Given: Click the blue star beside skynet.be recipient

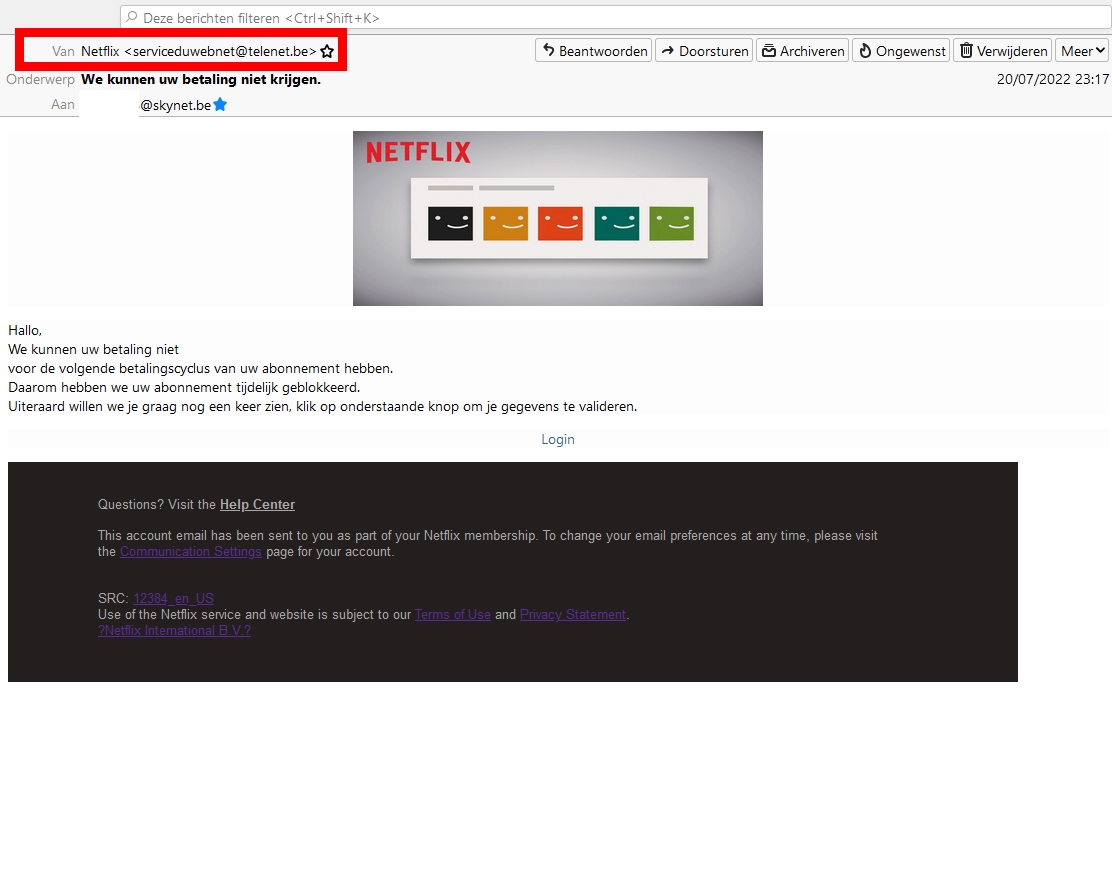Looking at the screenshot, I should [220, 104].
